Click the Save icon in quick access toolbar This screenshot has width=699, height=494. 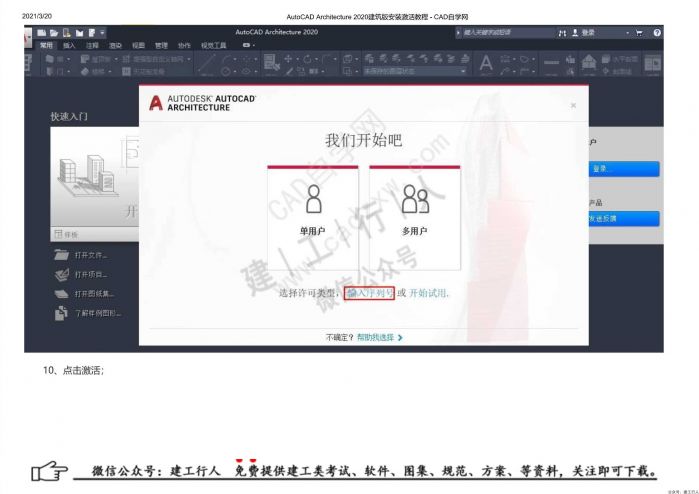(67, 33)
